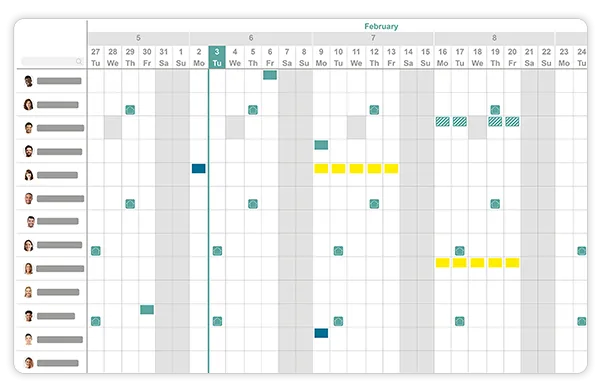The image size is (600, 390).
Task: Click the home icon just above Tuesday 17's yellow block
Action: pos(460,251)
